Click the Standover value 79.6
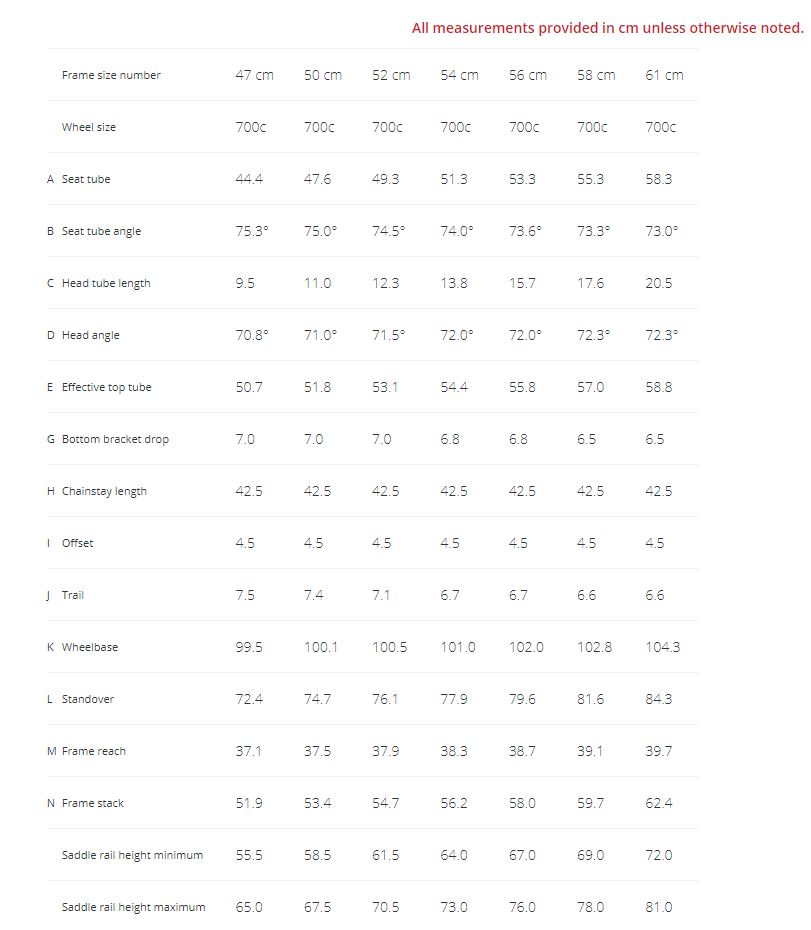 click(522, 699)
